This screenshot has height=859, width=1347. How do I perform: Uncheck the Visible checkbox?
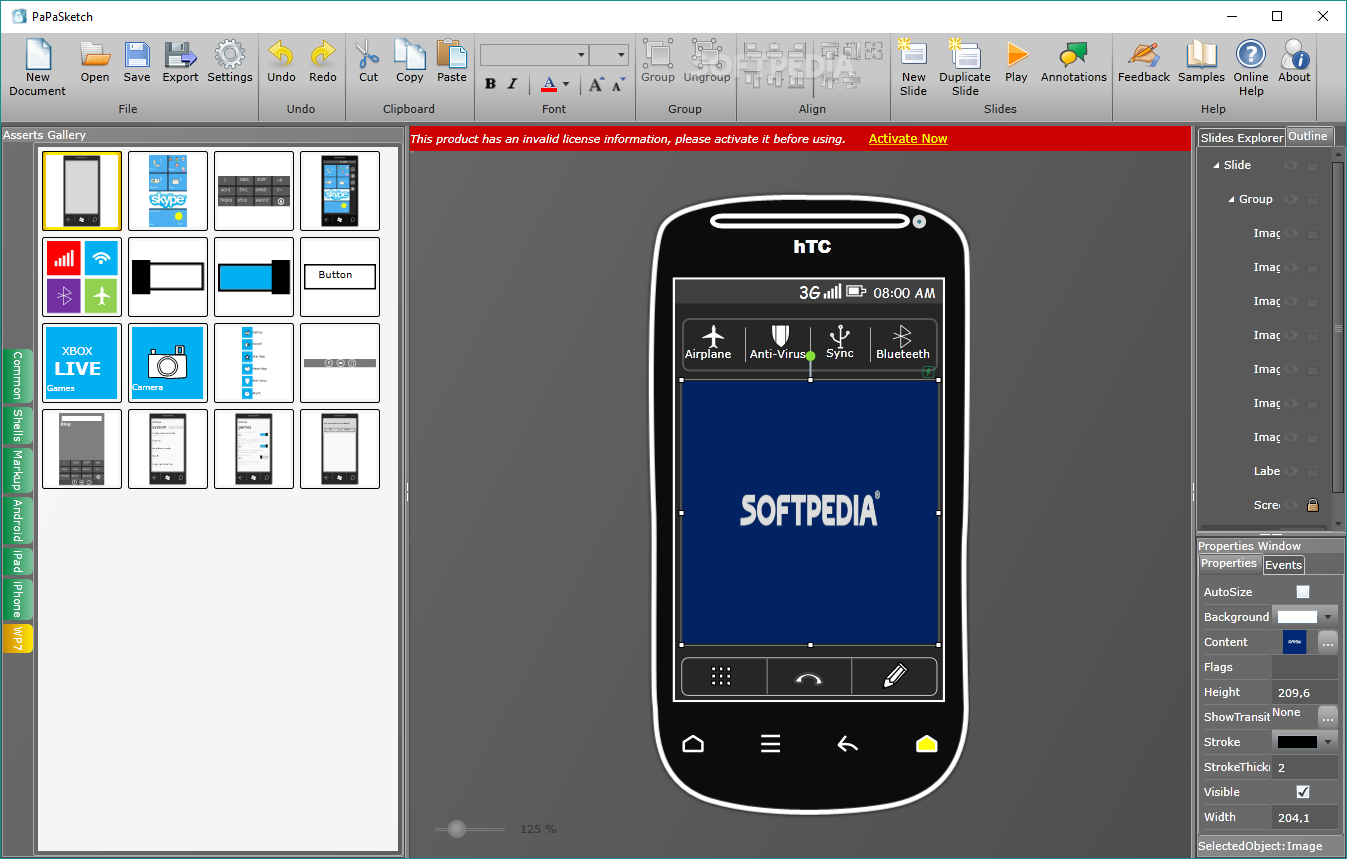[x=1302, y=792]
